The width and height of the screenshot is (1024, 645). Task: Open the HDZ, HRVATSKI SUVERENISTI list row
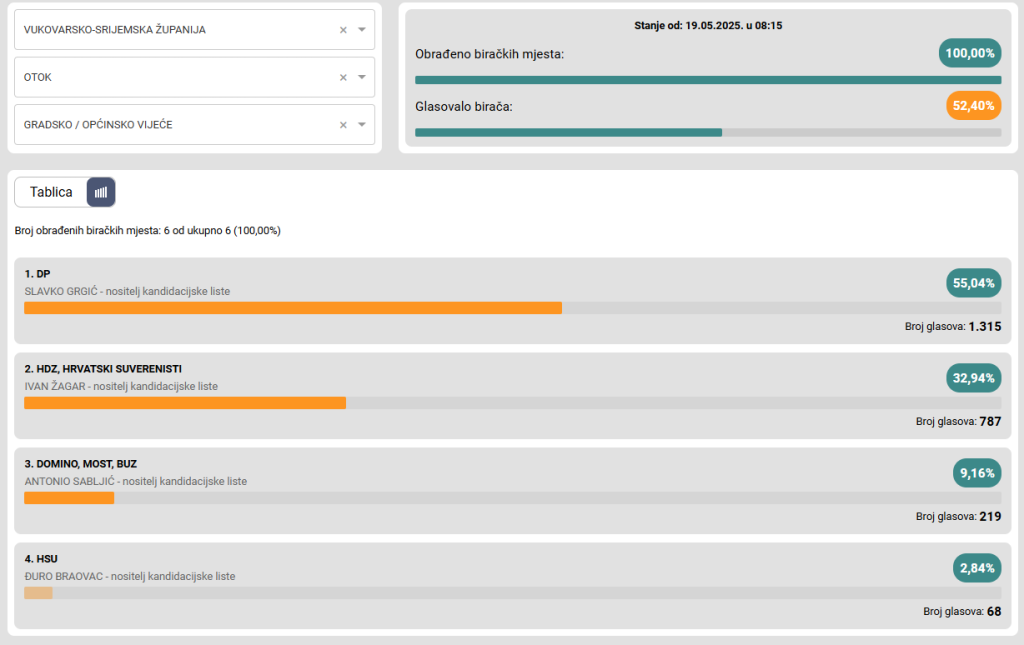point(102,369)
